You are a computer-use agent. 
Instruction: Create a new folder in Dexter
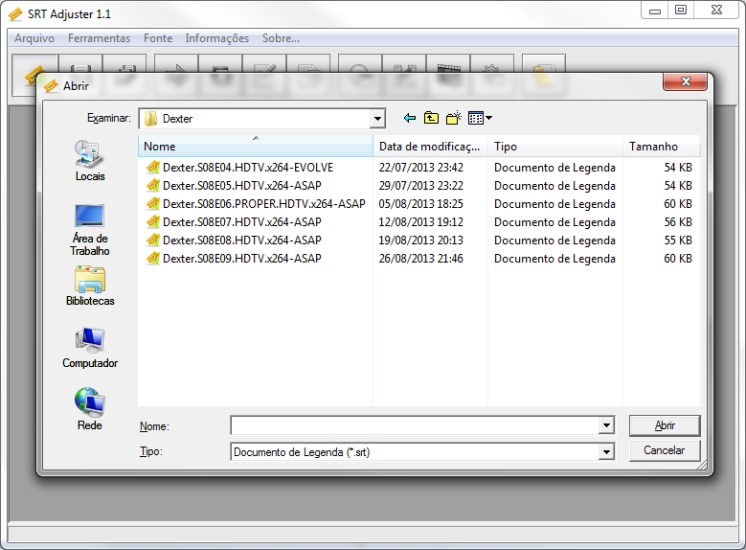pos(454,118)
